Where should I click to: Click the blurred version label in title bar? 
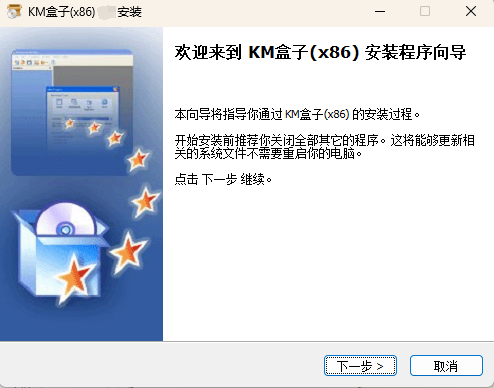(x=107, y=12)
